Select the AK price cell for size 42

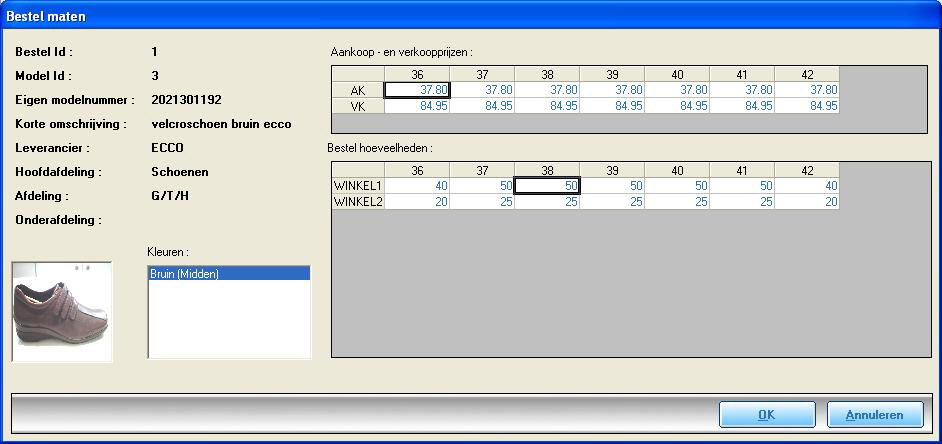(806, 90)
